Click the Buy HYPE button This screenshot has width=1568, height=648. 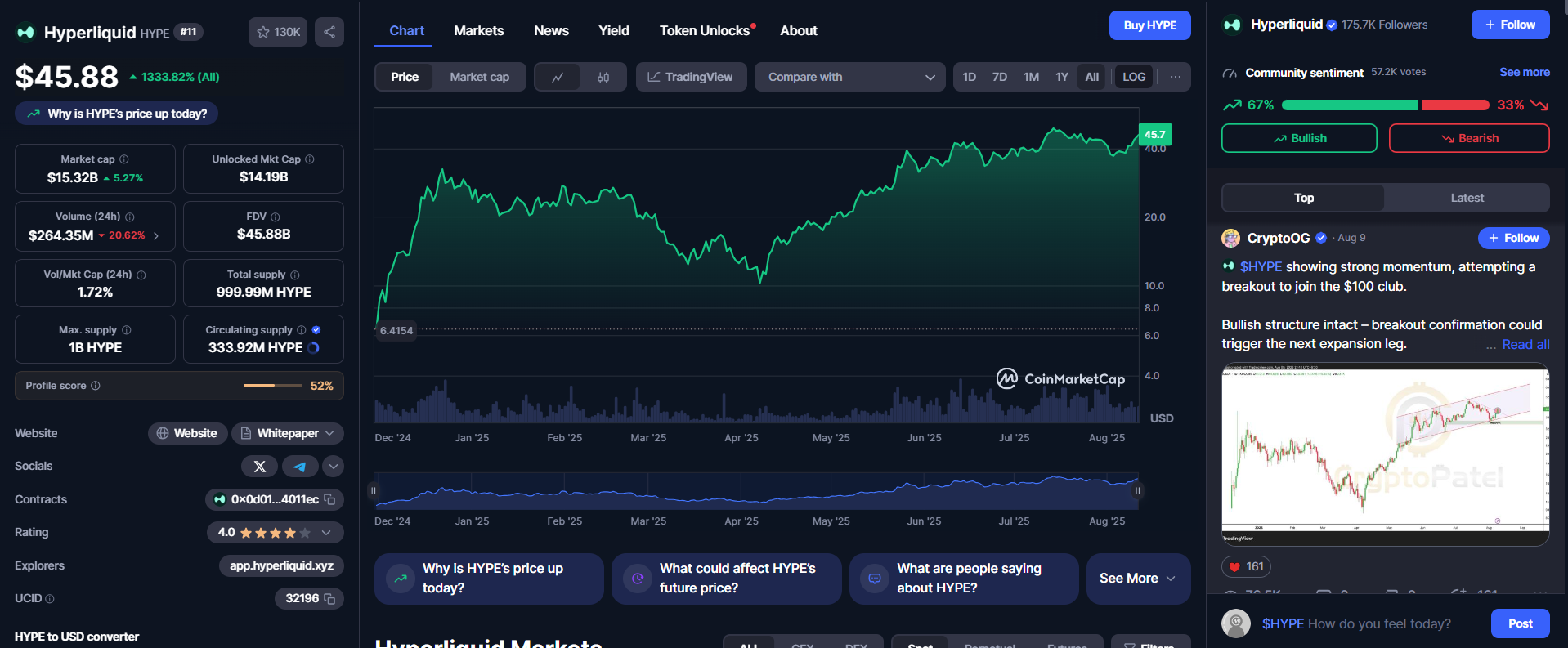[x=1149, y=25]
